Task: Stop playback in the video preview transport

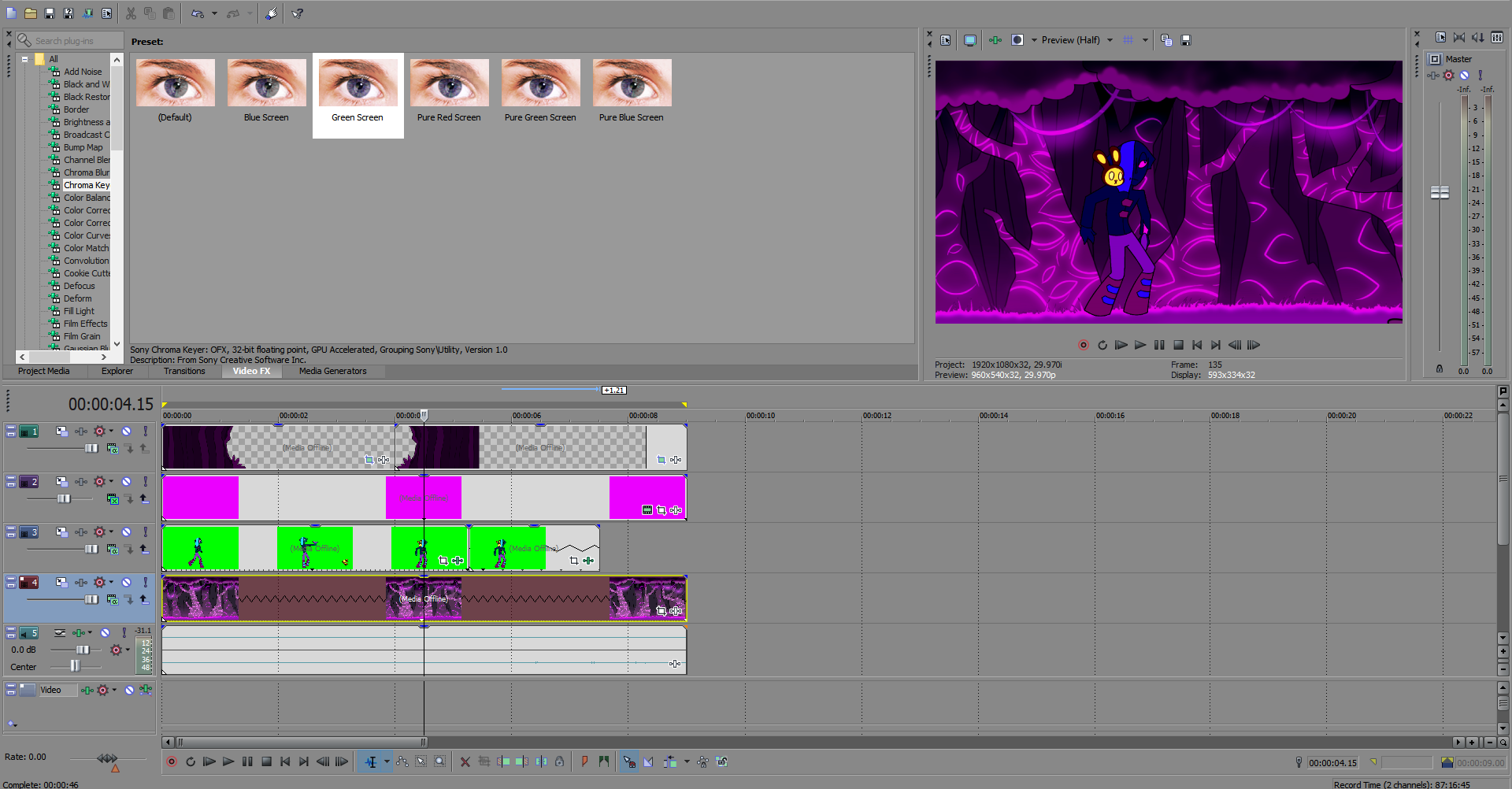Action: pyautogui.click(x=1178, y=345)
